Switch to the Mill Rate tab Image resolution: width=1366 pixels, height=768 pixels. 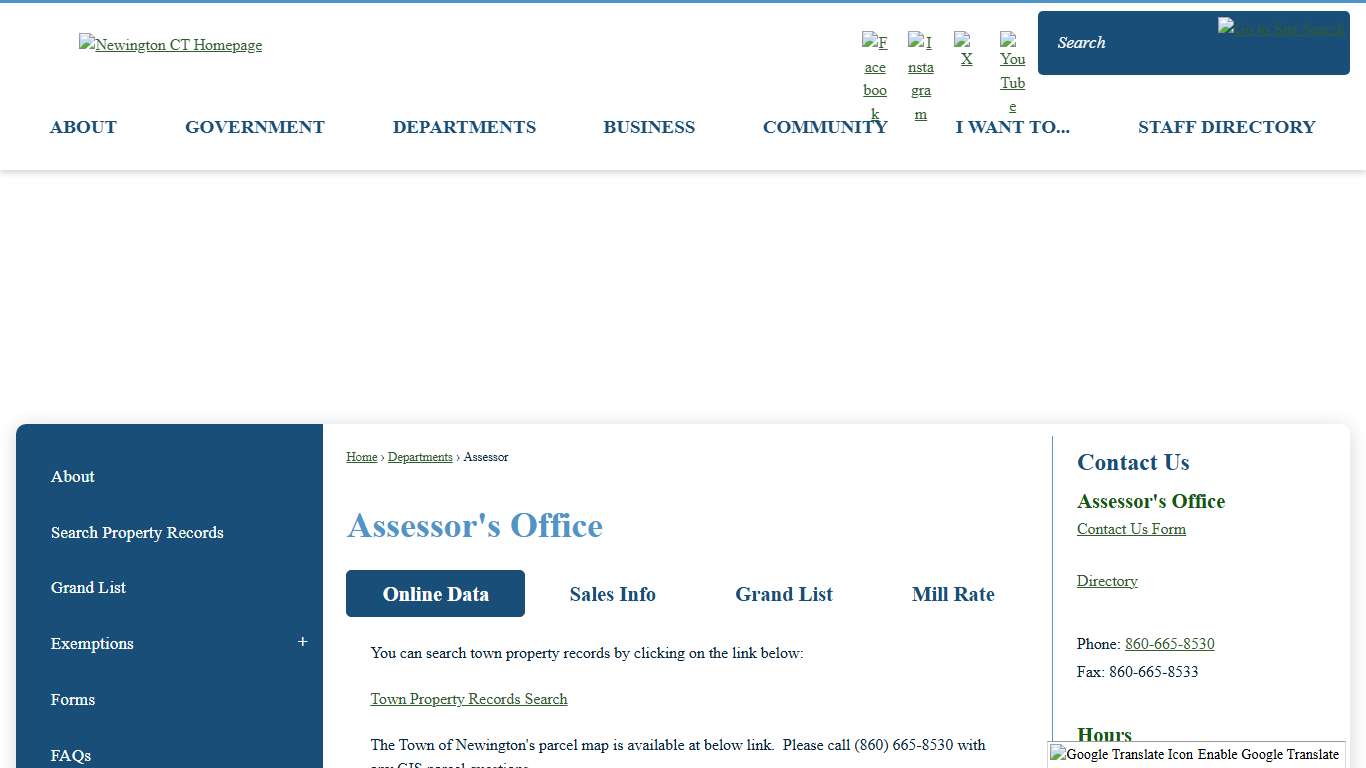point(953,594)
